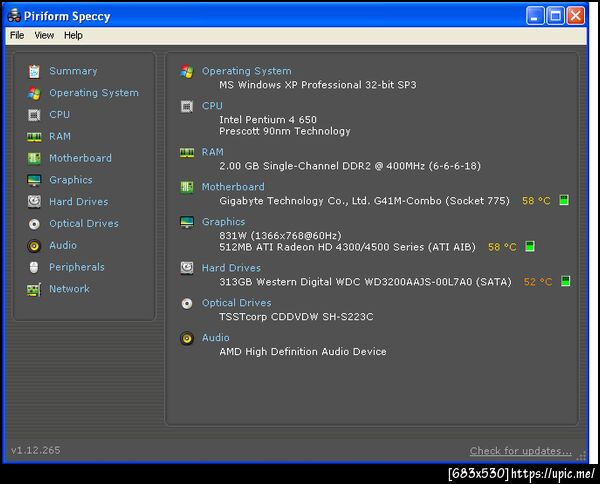Screen dimensions: 600x484
Task: Click RAM heading in main panel
Action: (212, 152)
